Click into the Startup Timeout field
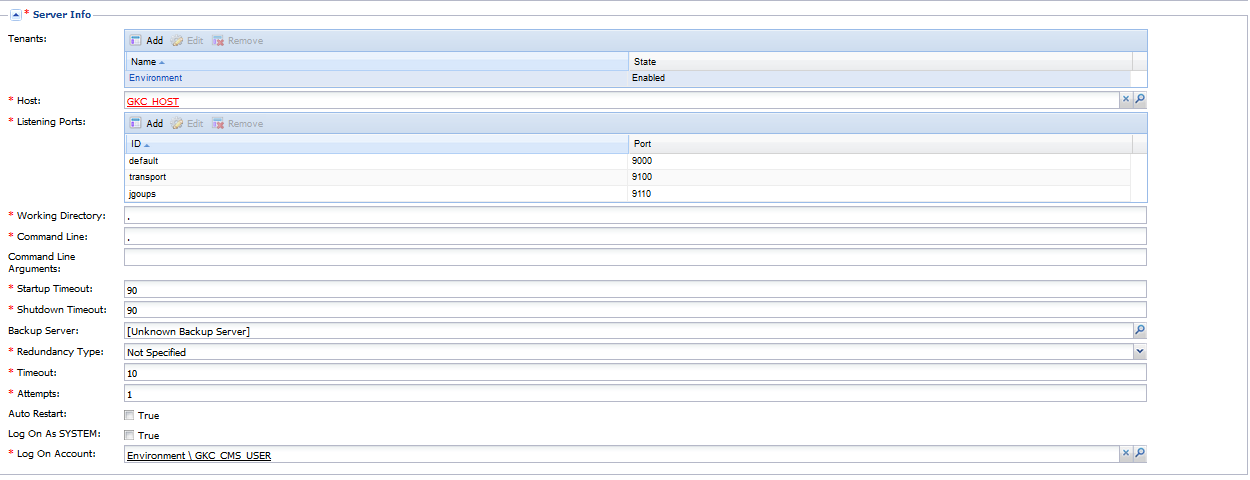Screen dimensions: 1250x480 point(634,289)
